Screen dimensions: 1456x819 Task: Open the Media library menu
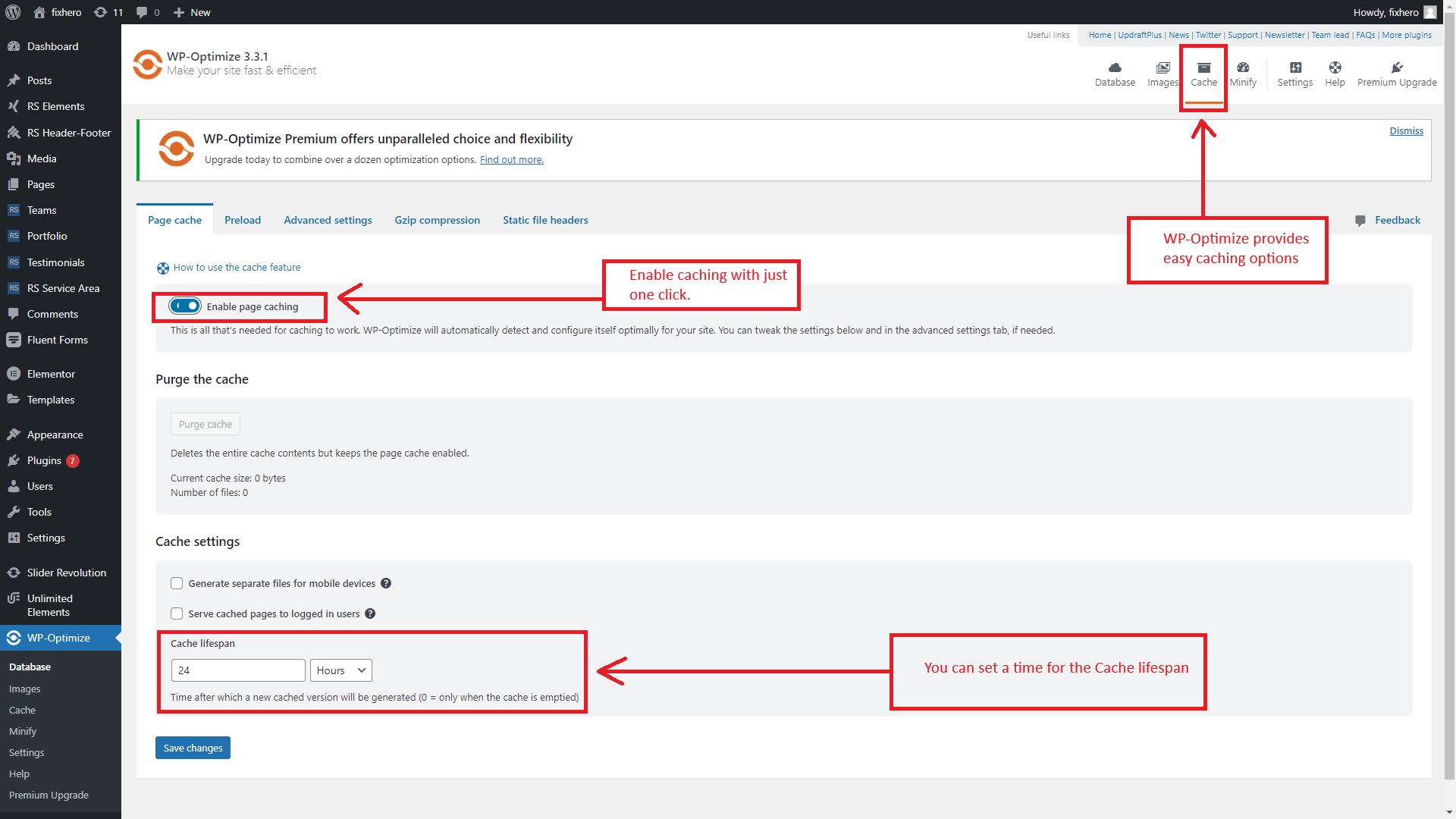click(61, 158)
